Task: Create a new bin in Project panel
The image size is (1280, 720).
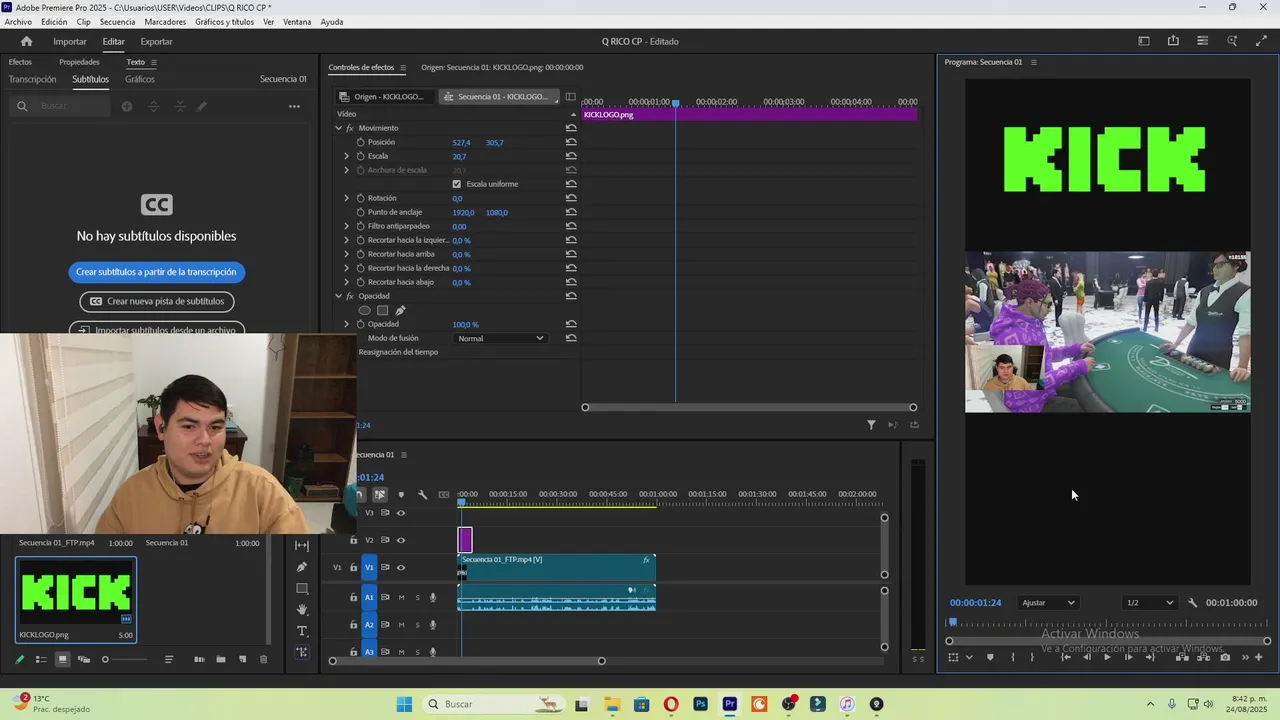Action: point(221,659)
